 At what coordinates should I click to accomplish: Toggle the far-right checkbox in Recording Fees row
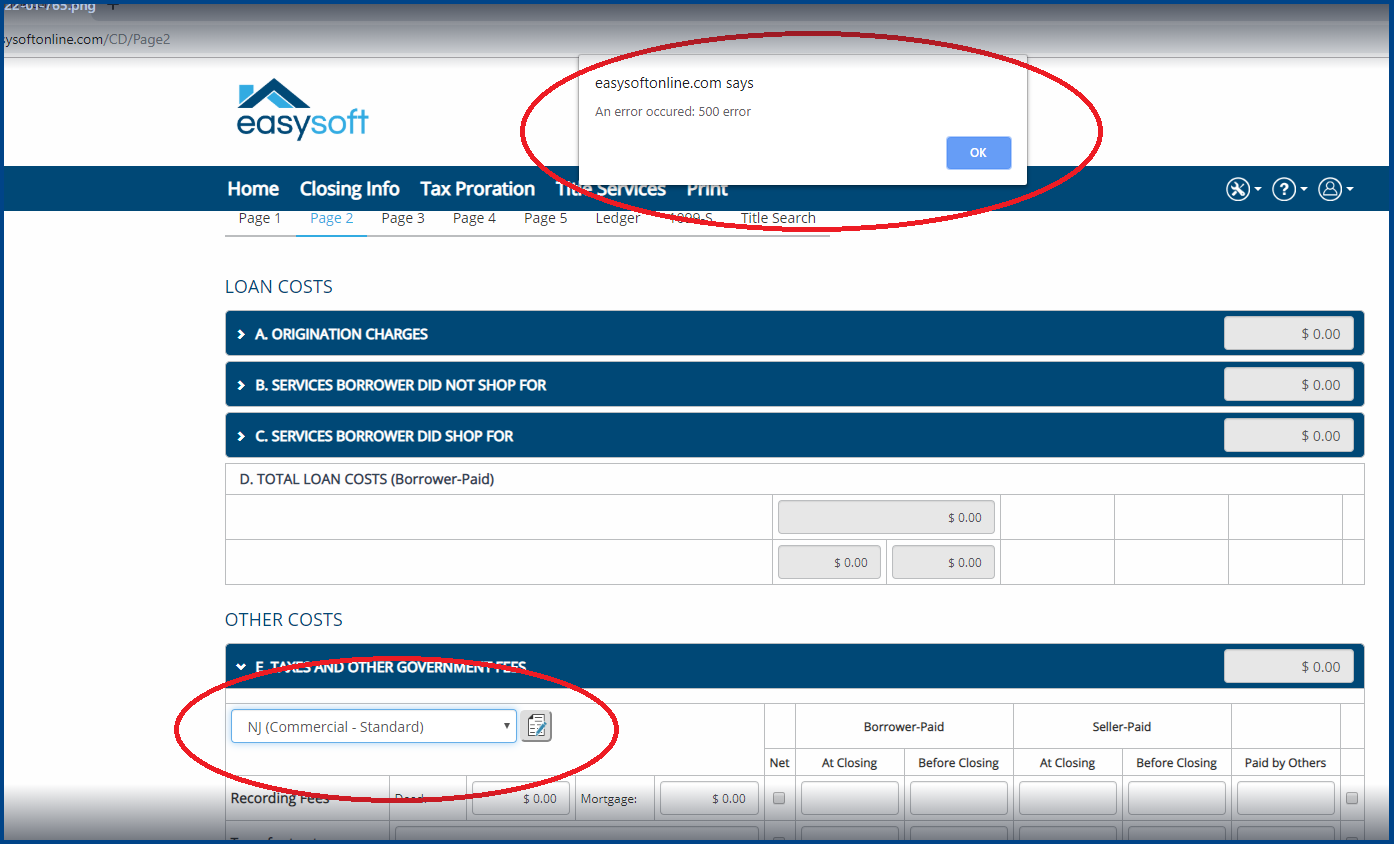(1352, 798)
